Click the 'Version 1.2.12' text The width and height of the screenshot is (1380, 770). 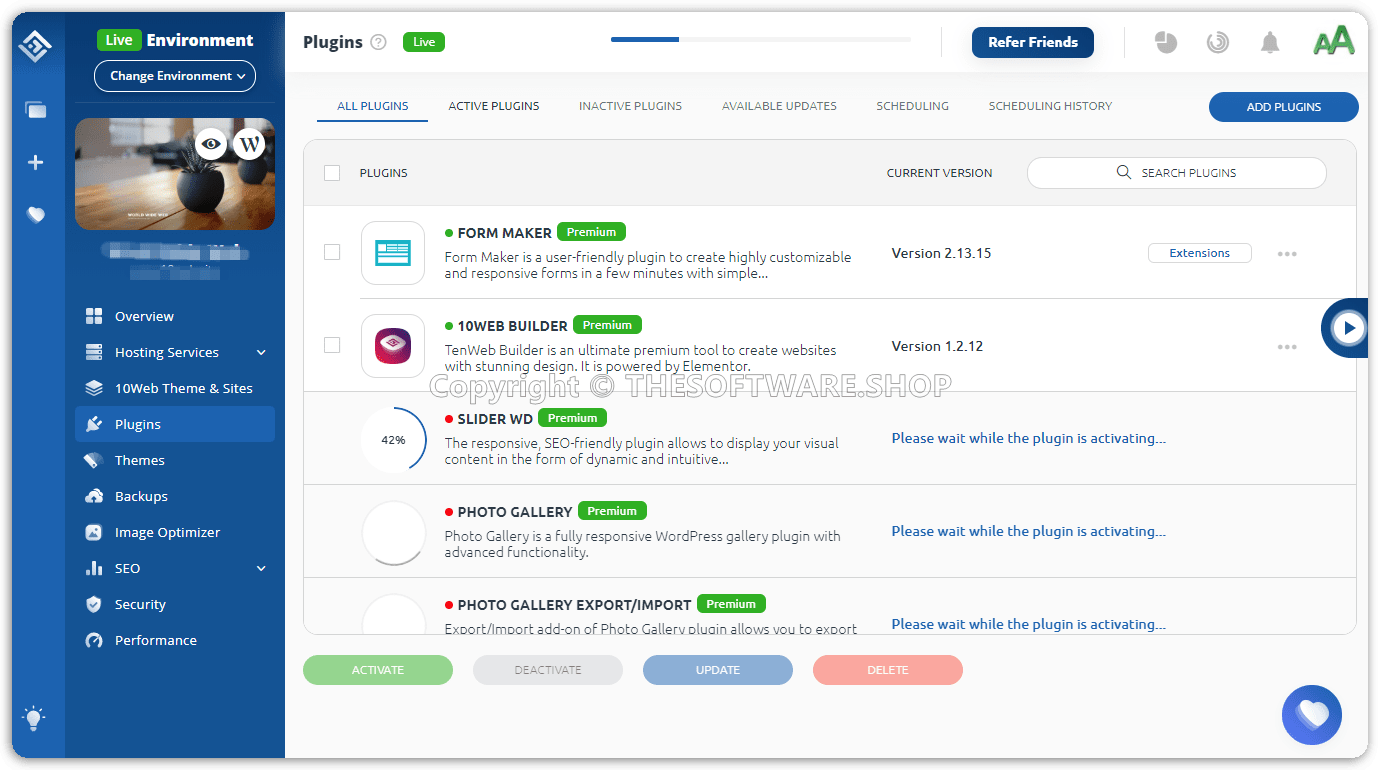tap(937, 346)
